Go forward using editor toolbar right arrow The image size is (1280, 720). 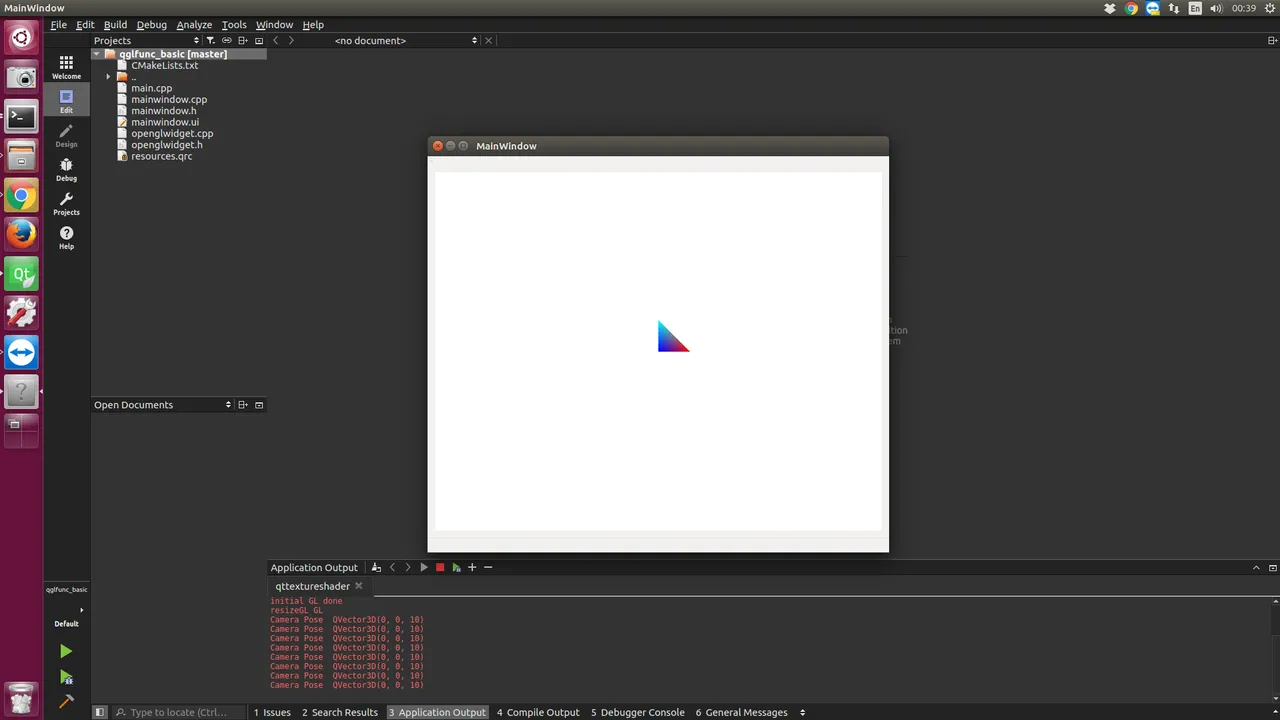[291, 41]
